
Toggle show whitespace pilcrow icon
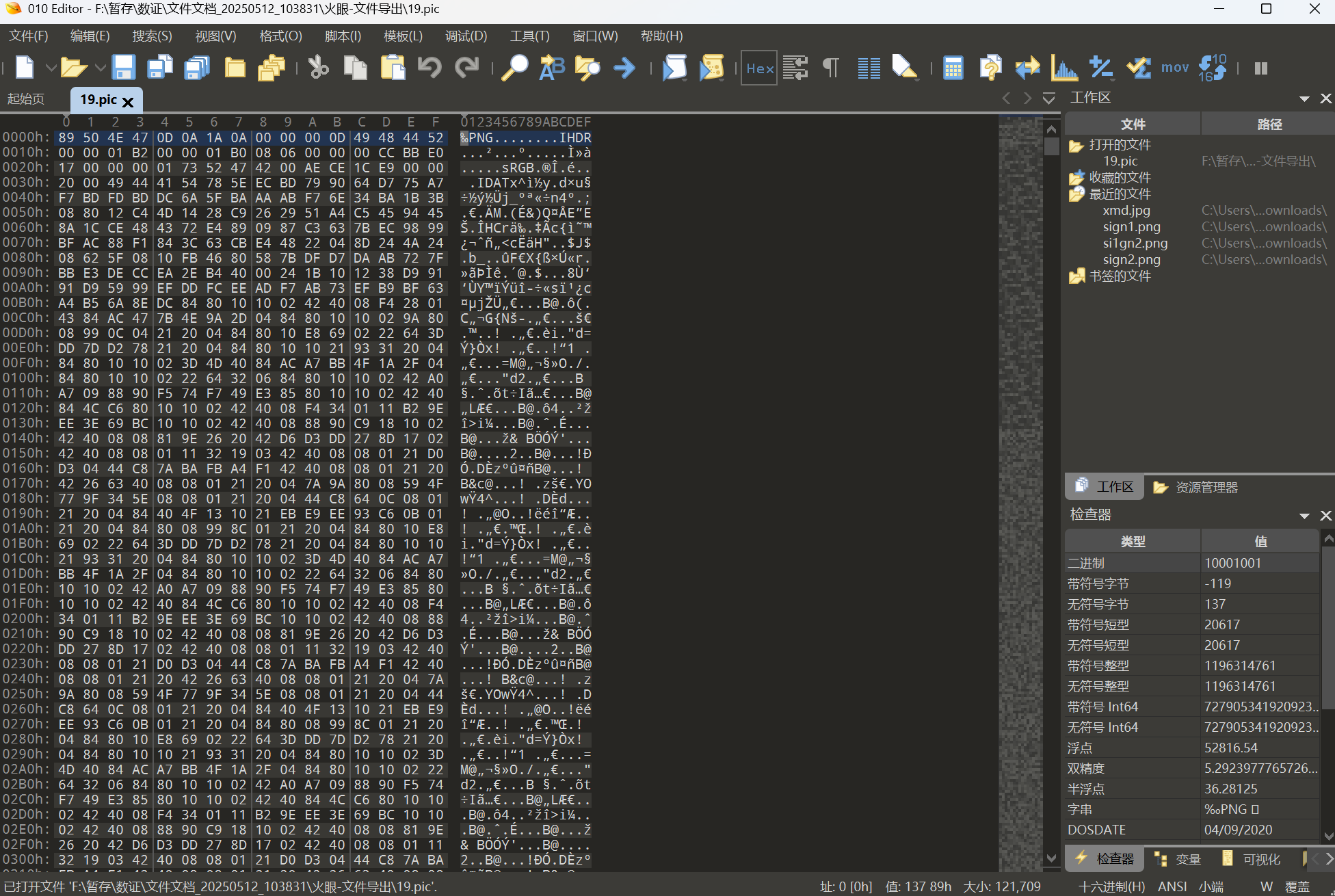(831, 68)
